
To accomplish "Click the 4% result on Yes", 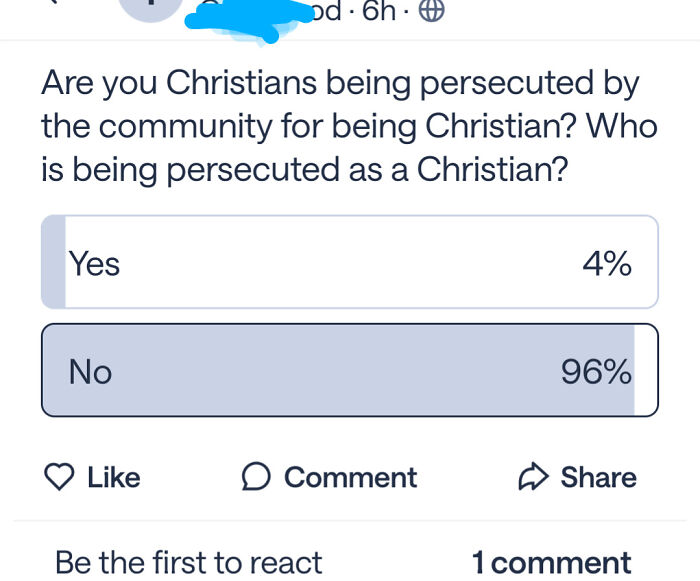I will (x=606, y=264).
